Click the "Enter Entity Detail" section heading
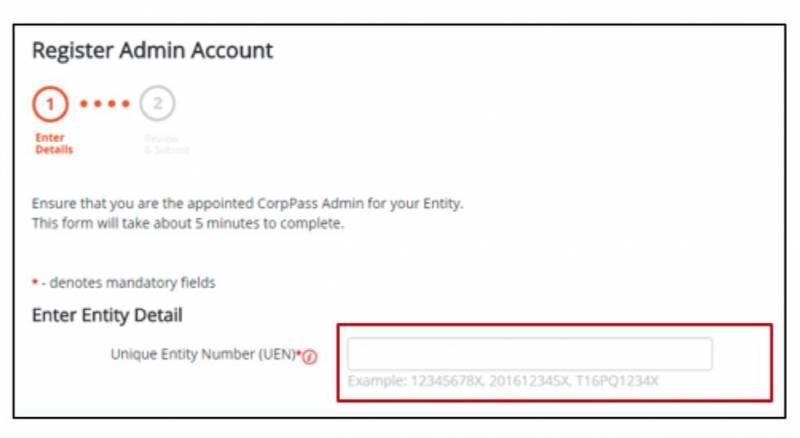 [x=107, y=316]
